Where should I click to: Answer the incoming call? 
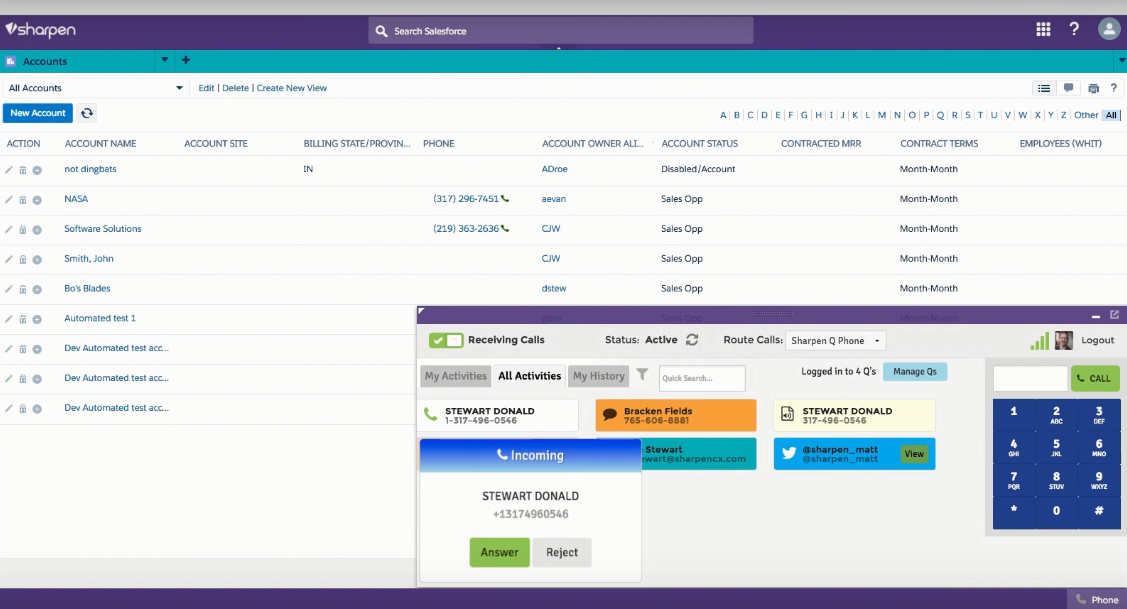[500, 552]
